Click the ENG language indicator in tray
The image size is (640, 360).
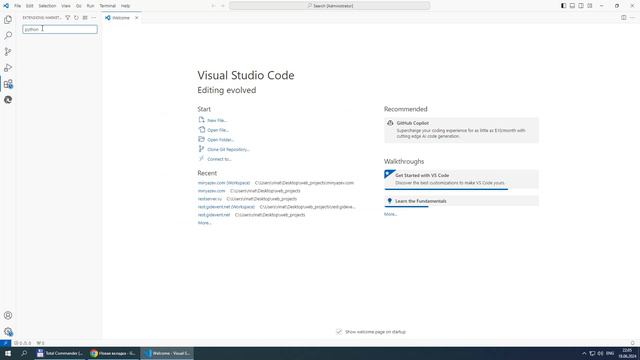[610, 353]
